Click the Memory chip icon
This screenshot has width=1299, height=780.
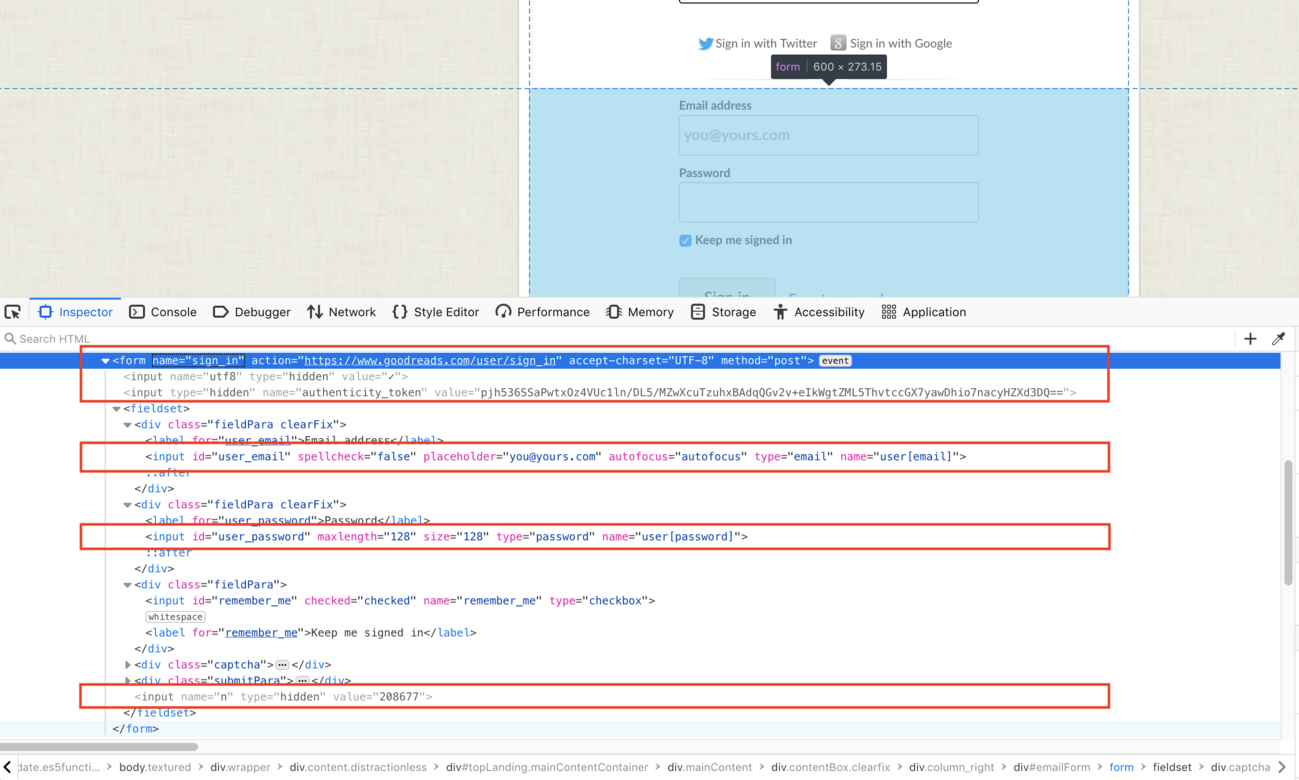click(x=614, y=312)
